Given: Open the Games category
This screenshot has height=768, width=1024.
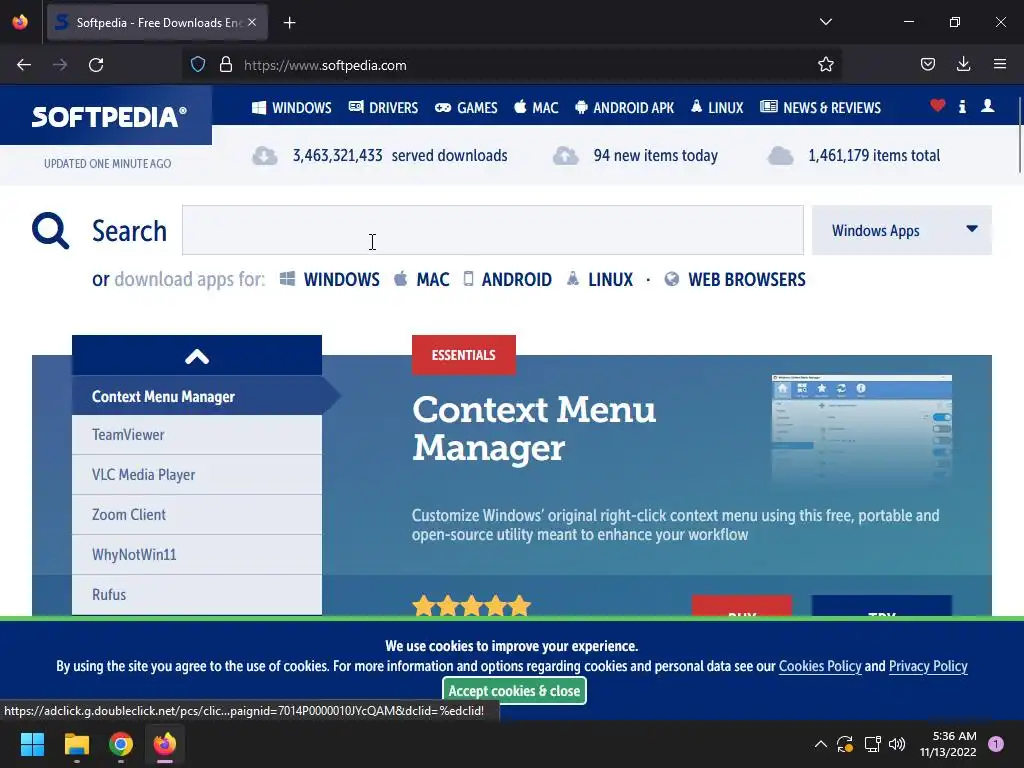Looking at the screenshot, I should pos(466,108).
